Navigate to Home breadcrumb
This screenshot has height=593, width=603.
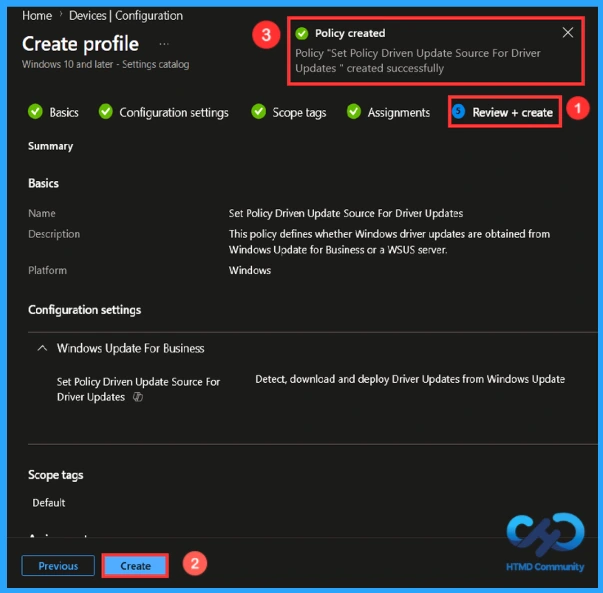37,16
